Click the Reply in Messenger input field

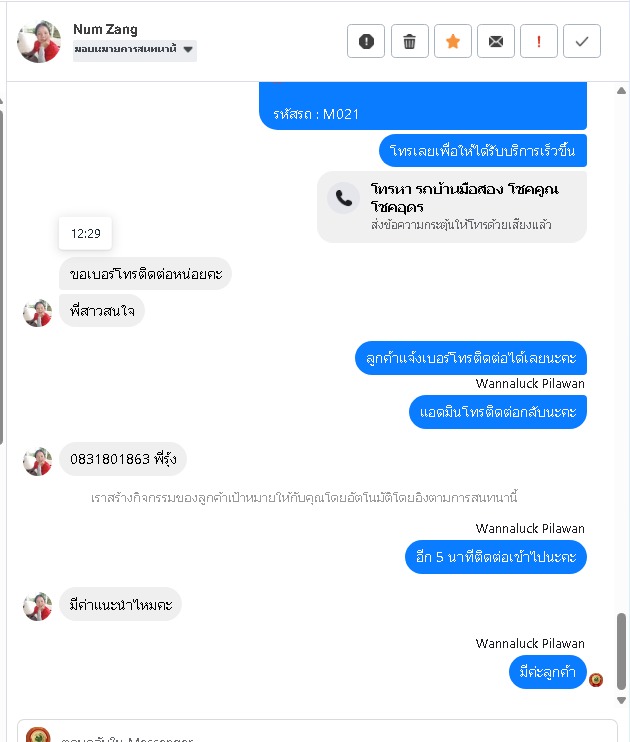[x=317, y=731]
